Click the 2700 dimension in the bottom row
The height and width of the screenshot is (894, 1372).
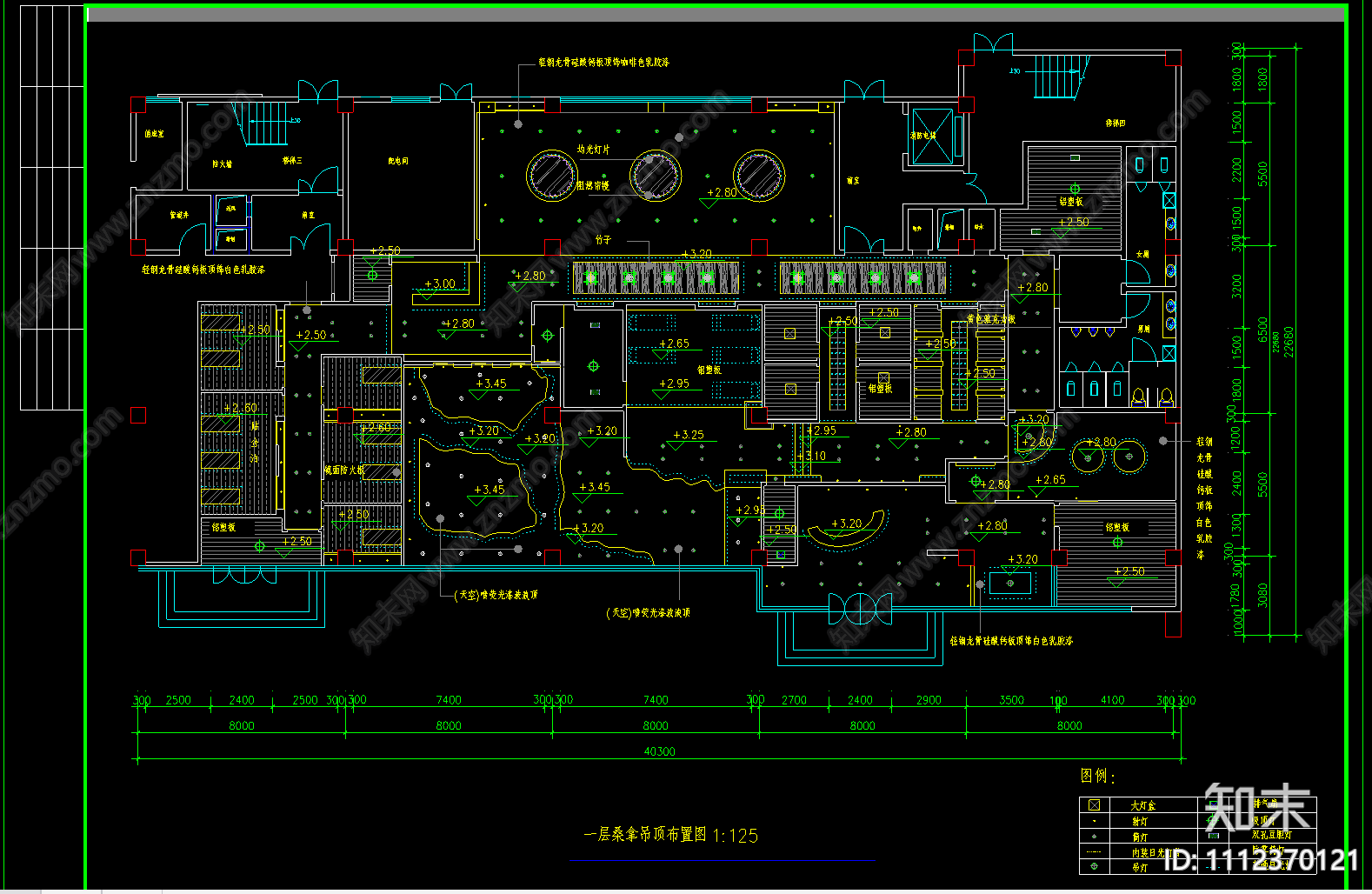[x=794, y=700]
